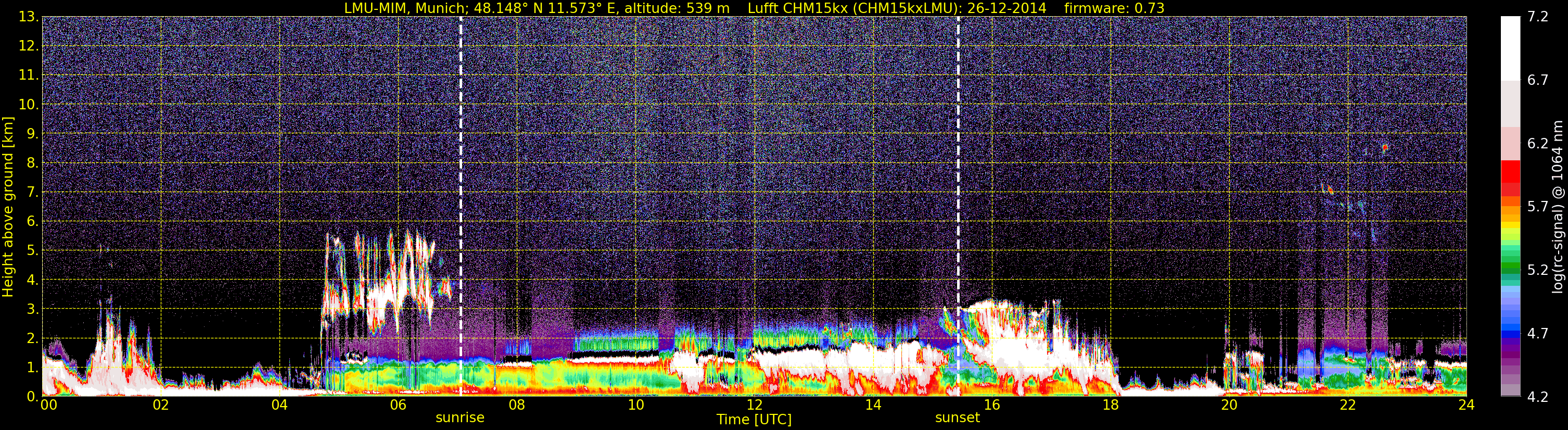This screenshot has width=1568, height=430.
Task: Click the height tick label '3.'
Action: (x=32, y=309)
